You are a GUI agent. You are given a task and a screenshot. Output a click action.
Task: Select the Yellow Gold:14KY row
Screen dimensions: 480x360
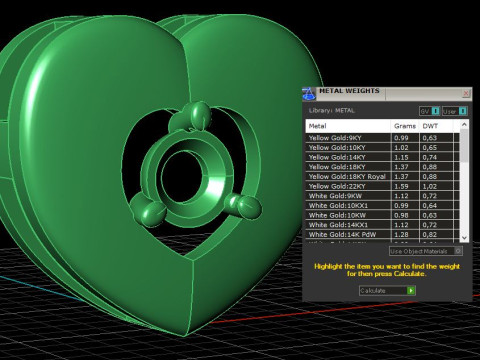tap(382, 157)
